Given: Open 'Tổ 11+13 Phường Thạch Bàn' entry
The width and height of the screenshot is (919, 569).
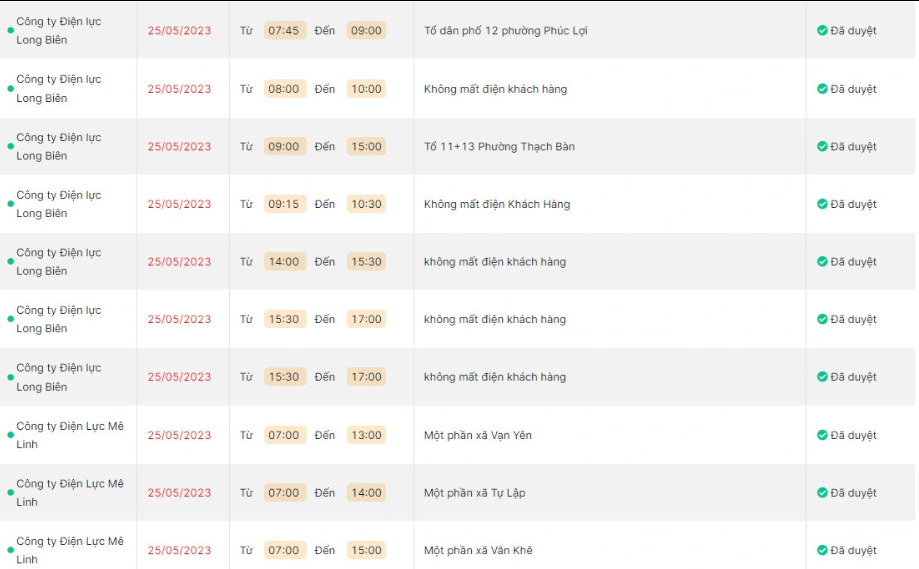Looking at the screenshot, I should [x=499, y=147].
